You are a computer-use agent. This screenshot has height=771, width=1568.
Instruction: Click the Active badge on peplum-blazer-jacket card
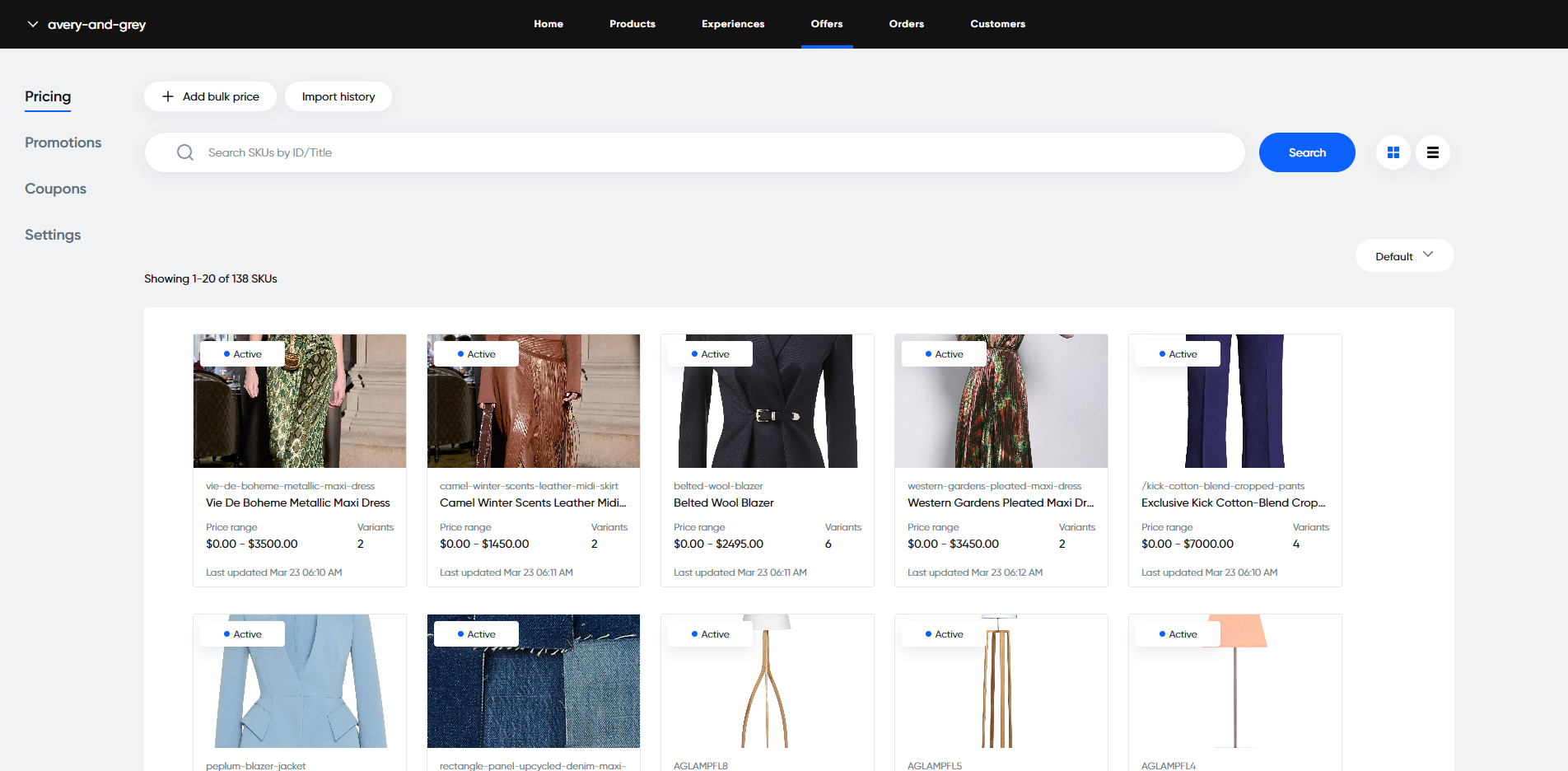pyautogui.click(x=242, y=634)
